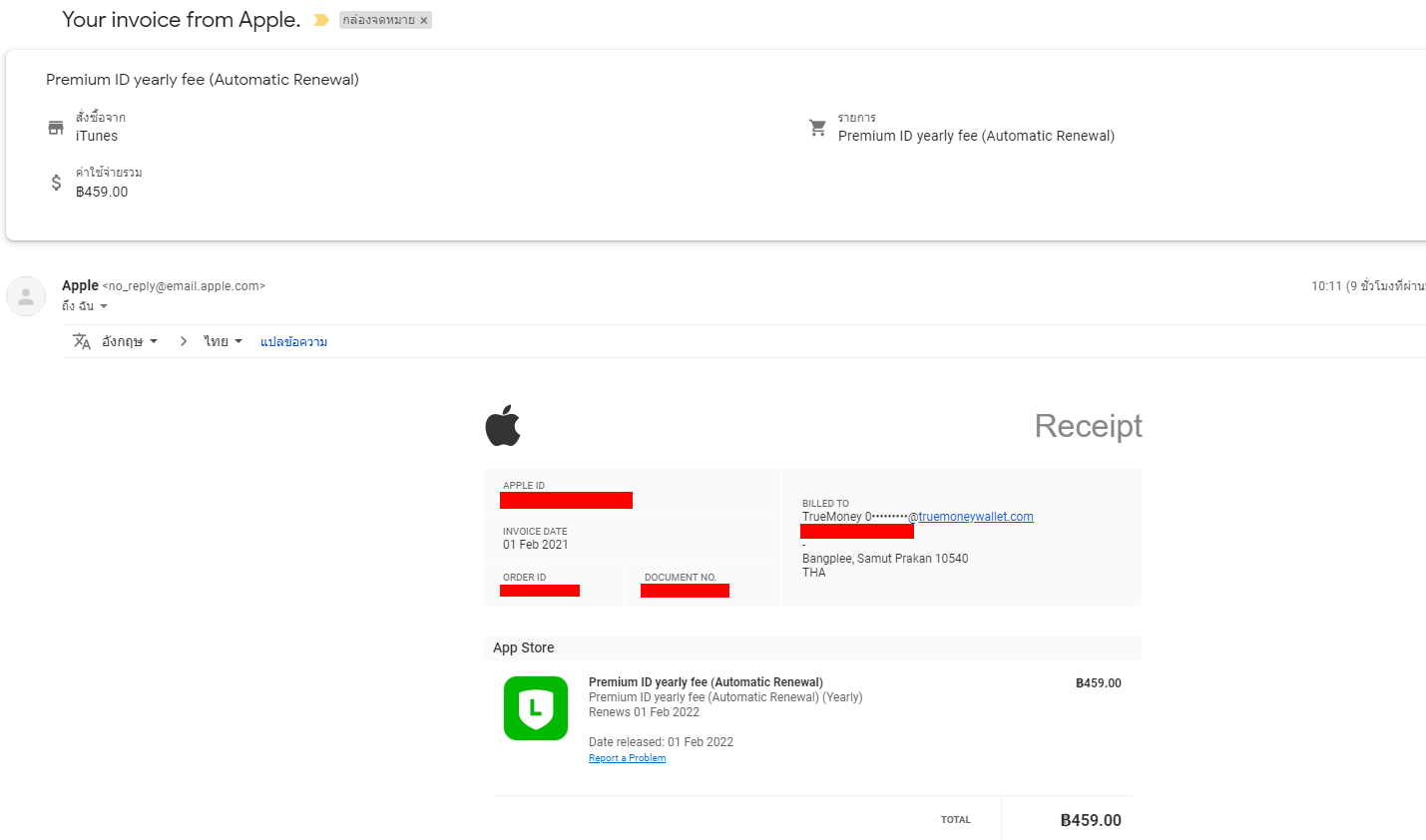Click the green LINE shield app icon
1426x840 pixels.
pyautogui.click(x=536, y=708)
